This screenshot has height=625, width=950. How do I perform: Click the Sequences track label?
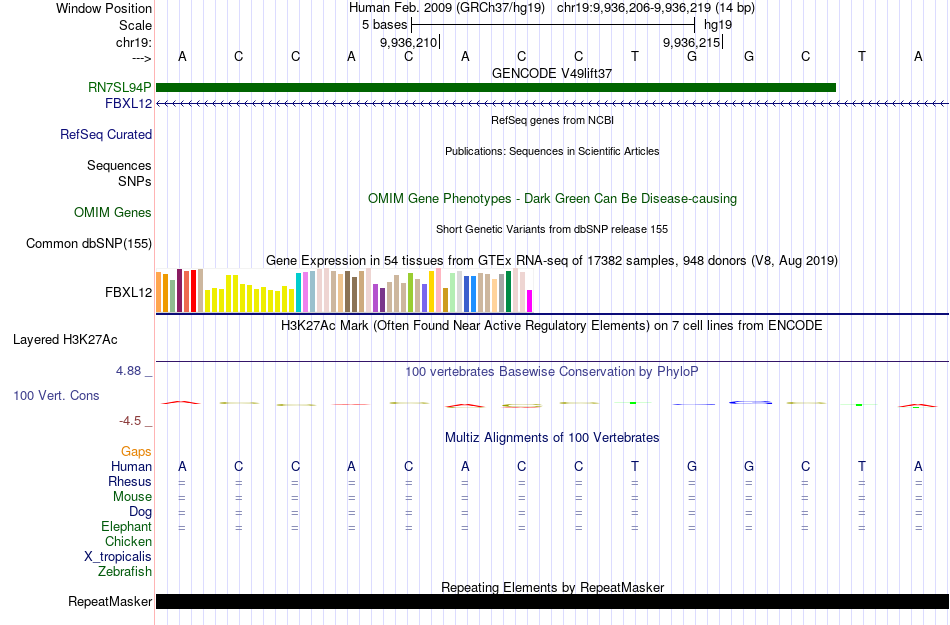point(119,165)
